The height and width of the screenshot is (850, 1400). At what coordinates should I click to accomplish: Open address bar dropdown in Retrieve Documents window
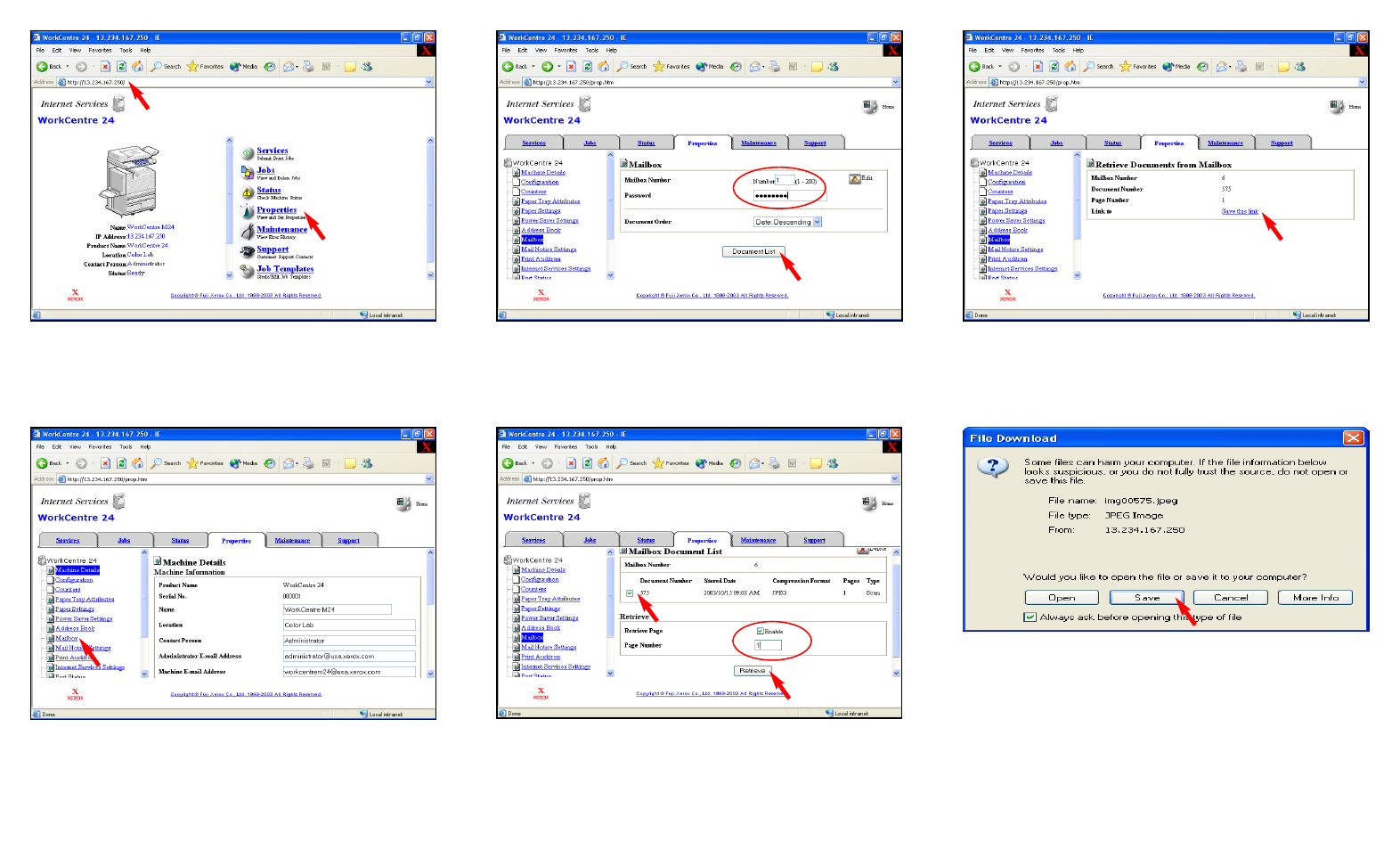click(1363, 82)
